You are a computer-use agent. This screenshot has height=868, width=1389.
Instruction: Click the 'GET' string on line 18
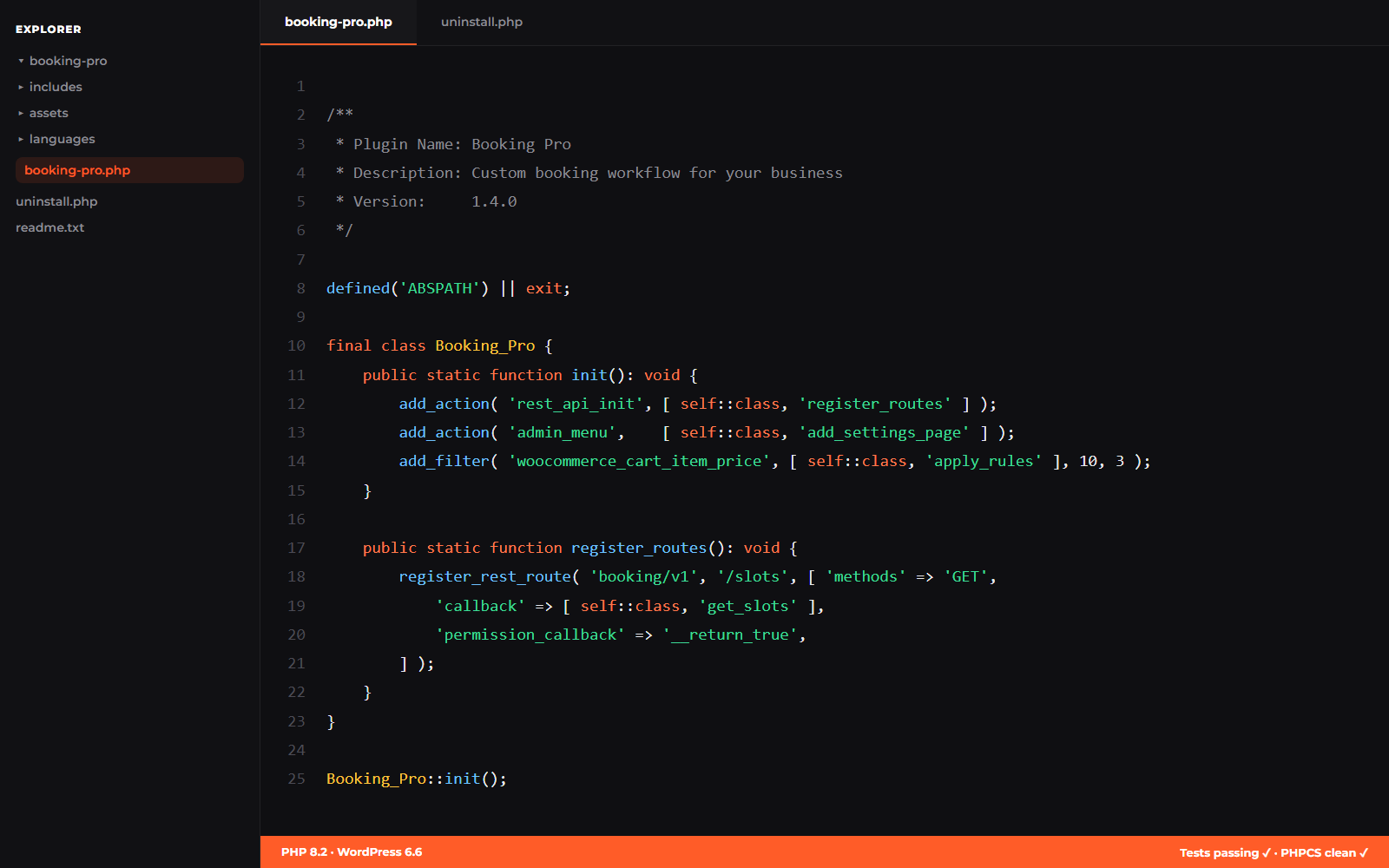[x=965, y=576]
